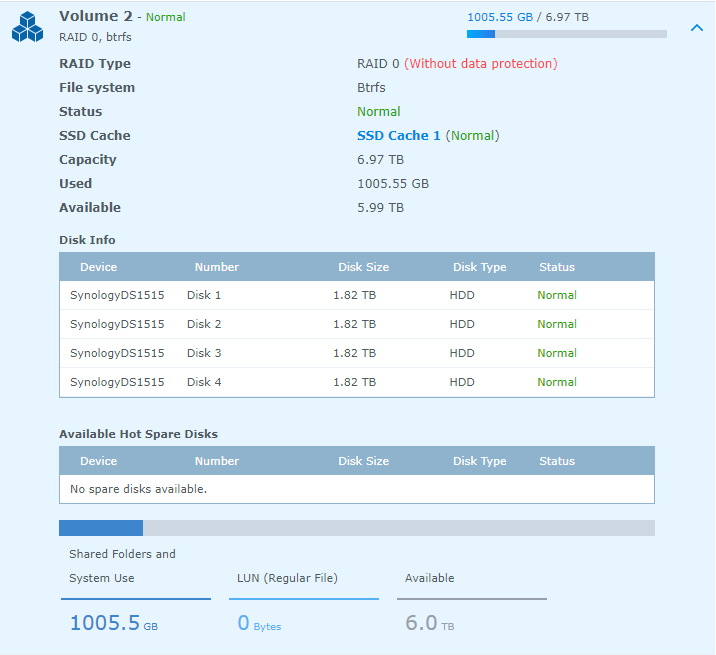Image resolution: width=716 pixels, height=655 pixels.
Task: Click the Volume 2 blue cubes icon
Action: [x=27, y=27]
